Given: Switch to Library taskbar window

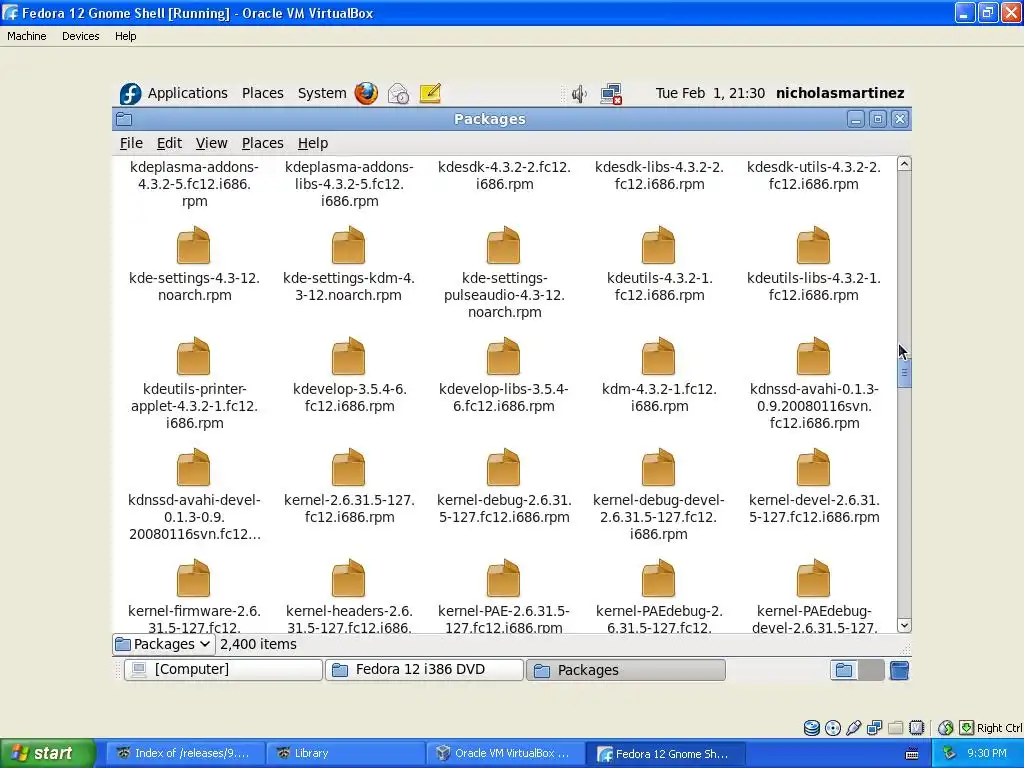Looking at the screenshot, I should 346,753.
